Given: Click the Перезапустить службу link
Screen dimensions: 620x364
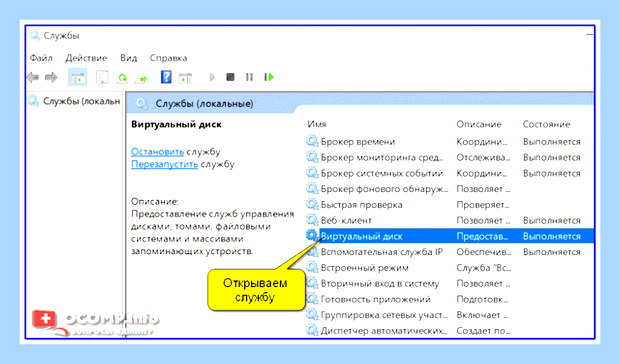Looking at the screenshot, I should (164, 164).
